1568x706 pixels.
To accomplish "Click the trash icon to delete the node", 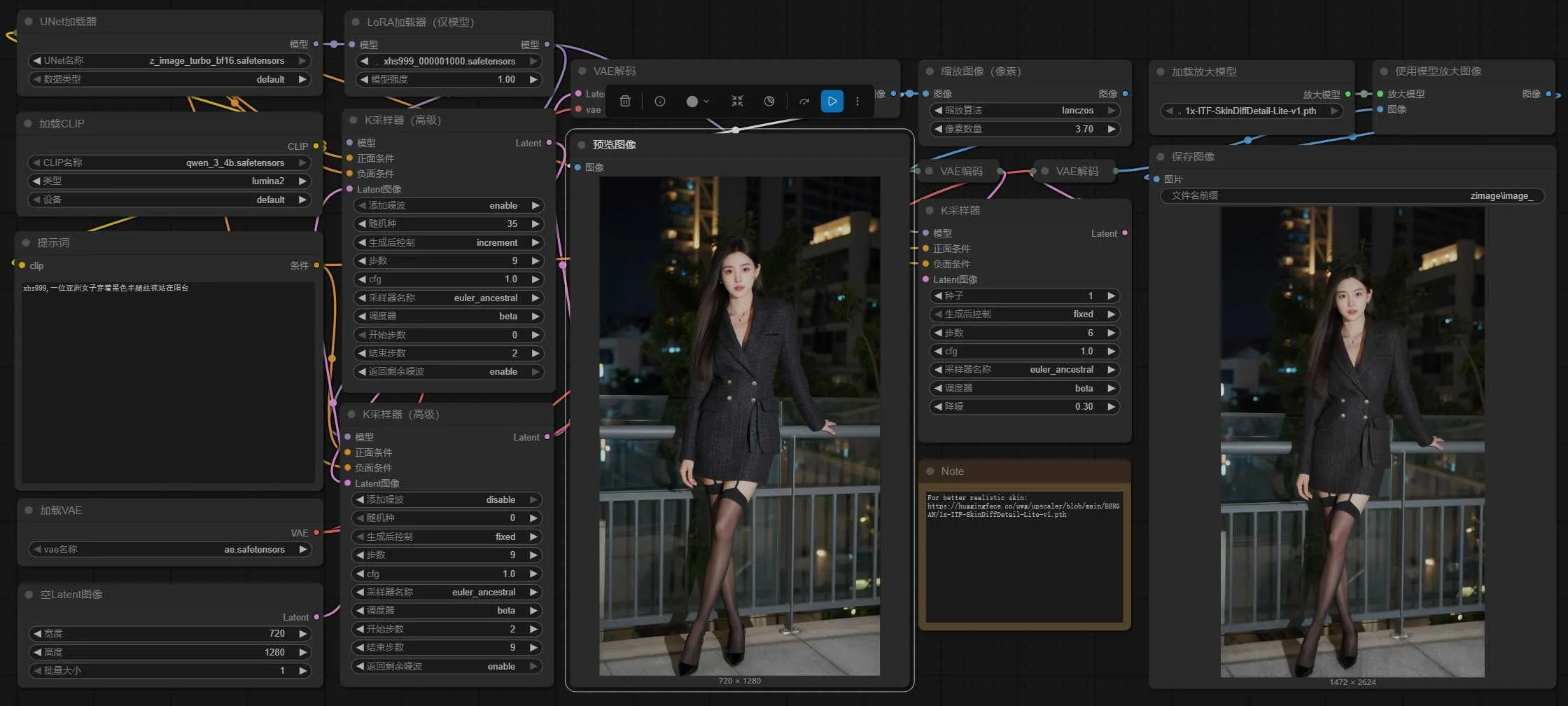I will (625, 102).
